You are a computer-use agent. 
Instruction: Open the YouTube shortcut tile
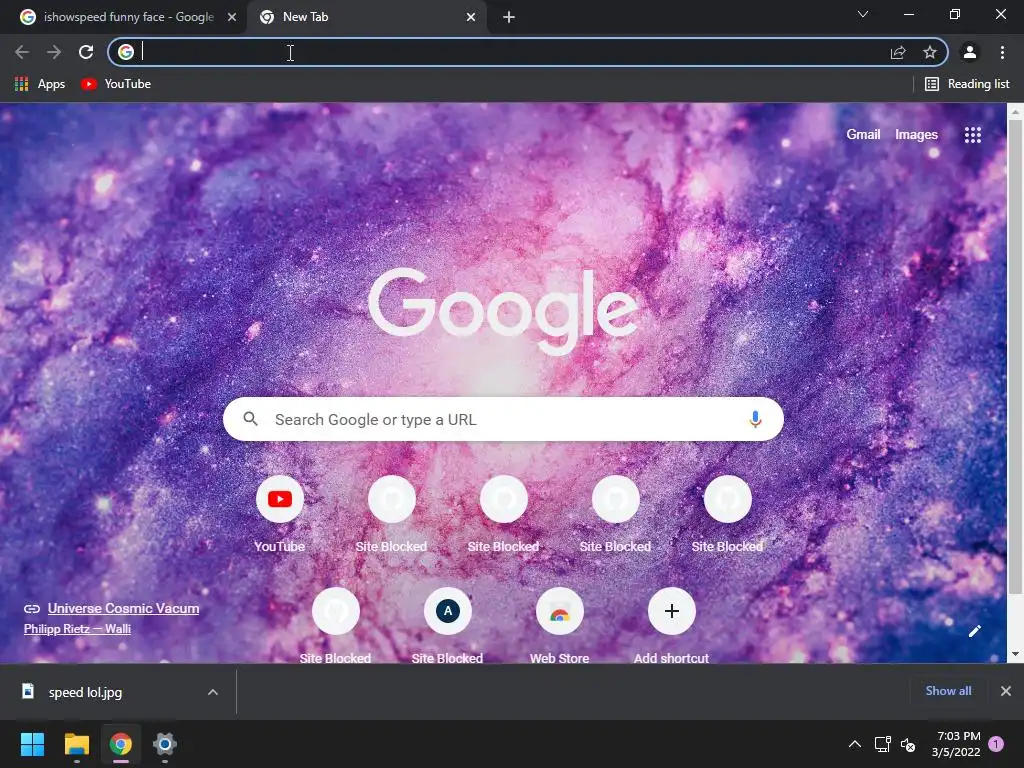point(280,515)
